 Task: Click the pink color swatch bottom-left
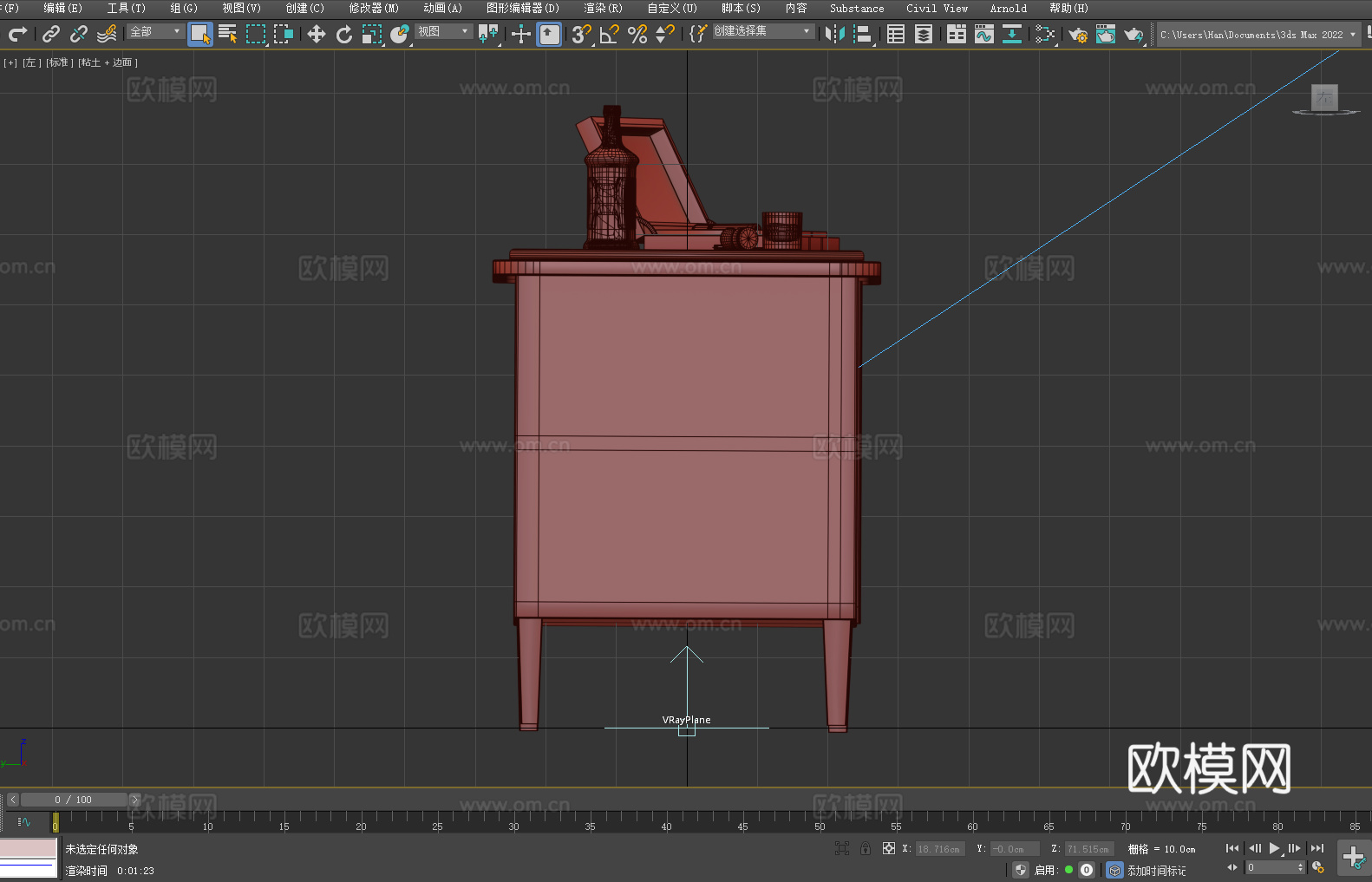point(28,847)
